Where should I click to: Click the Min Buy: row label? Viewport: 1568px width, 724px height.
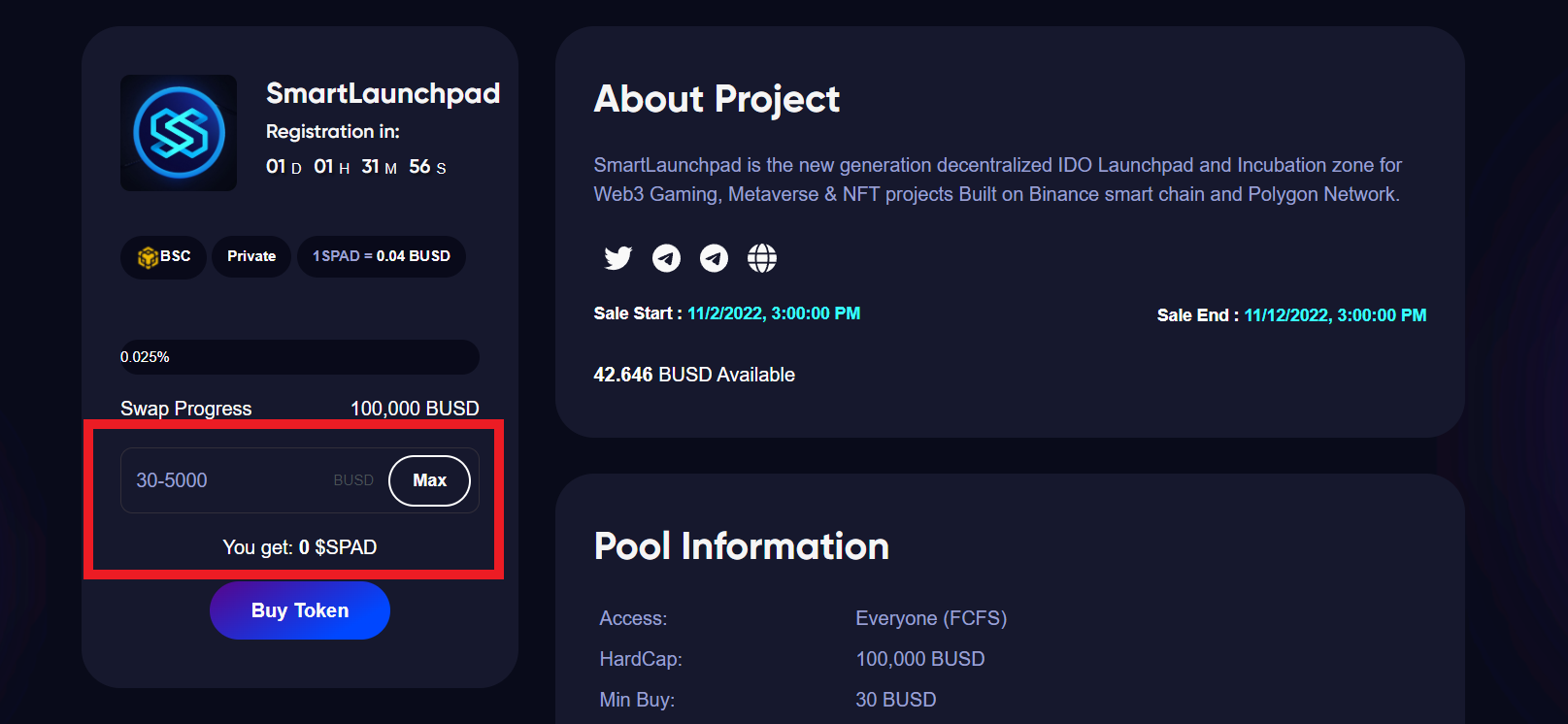click(637, 700)
